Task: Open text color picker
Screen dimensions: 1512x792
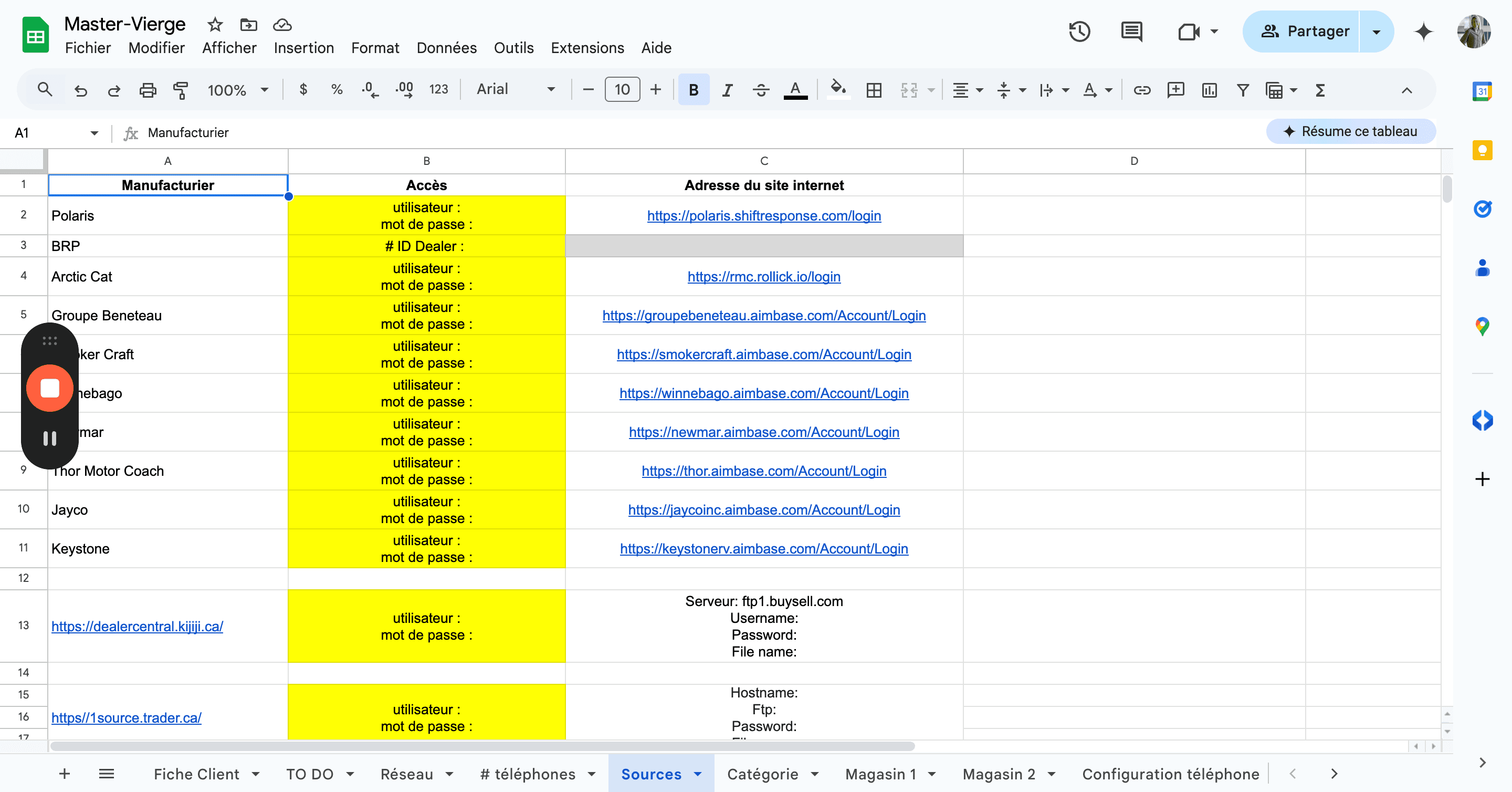Action: click(795, 90)
